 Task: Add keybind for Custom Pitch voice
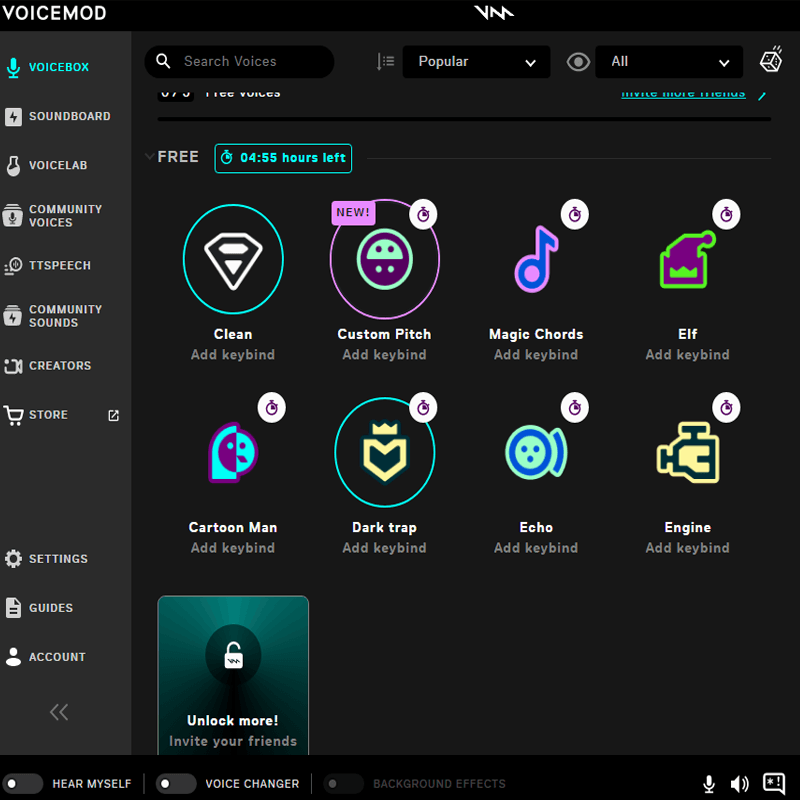[x=384, y=355]
